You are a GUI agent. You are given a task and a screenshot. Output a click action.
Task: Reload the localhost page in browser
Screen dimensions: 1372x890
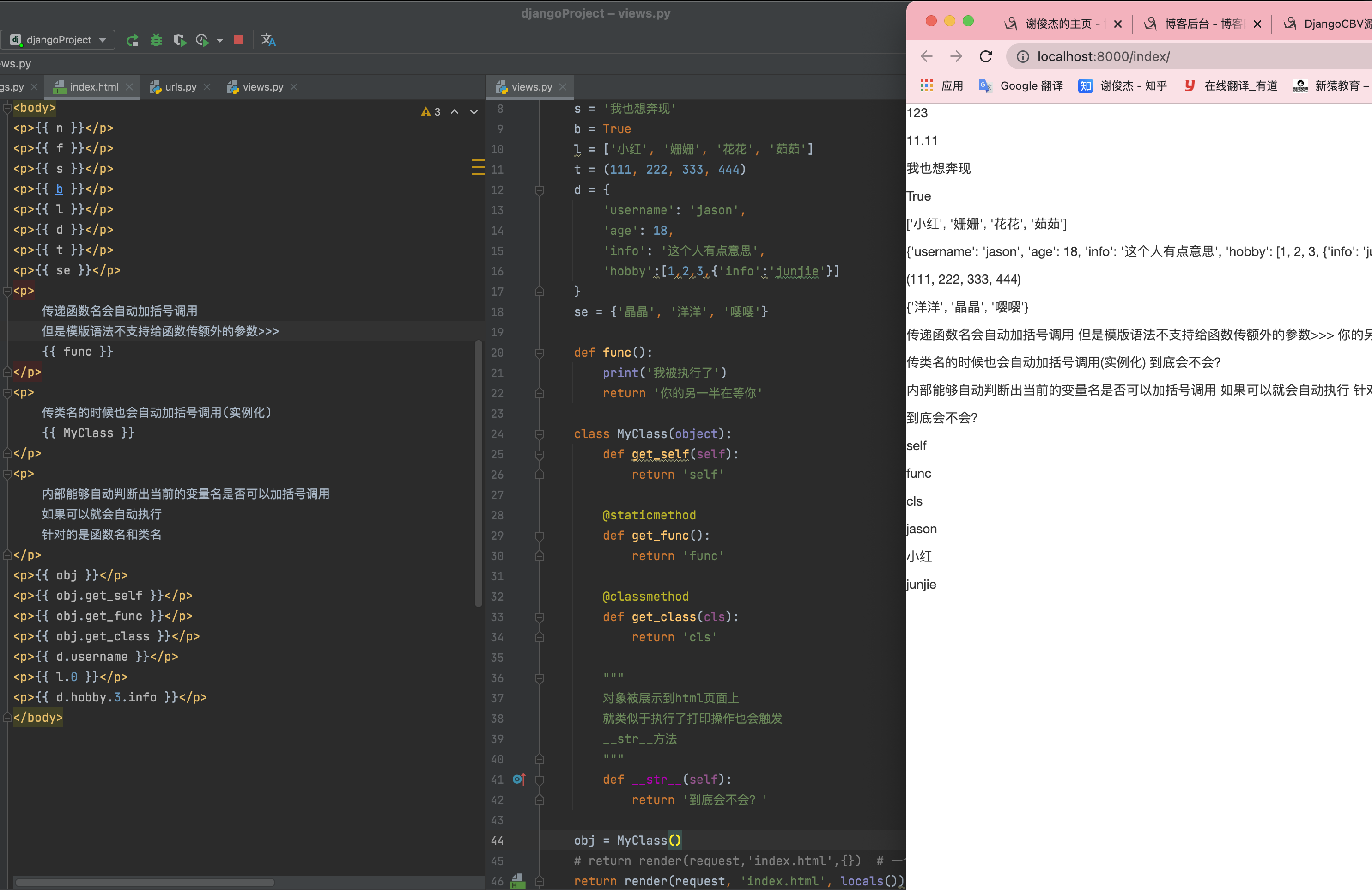986,56
